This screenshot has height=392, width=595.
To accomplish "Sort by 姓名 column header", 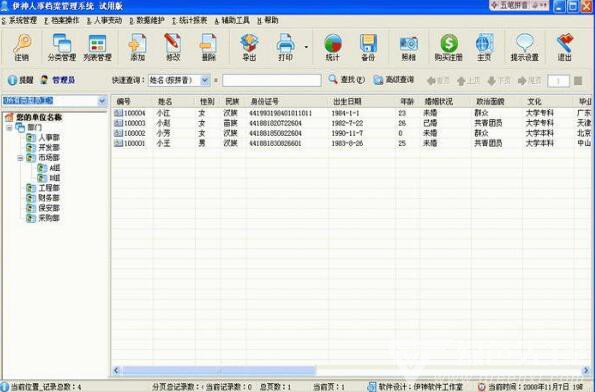I will [174, 102].
